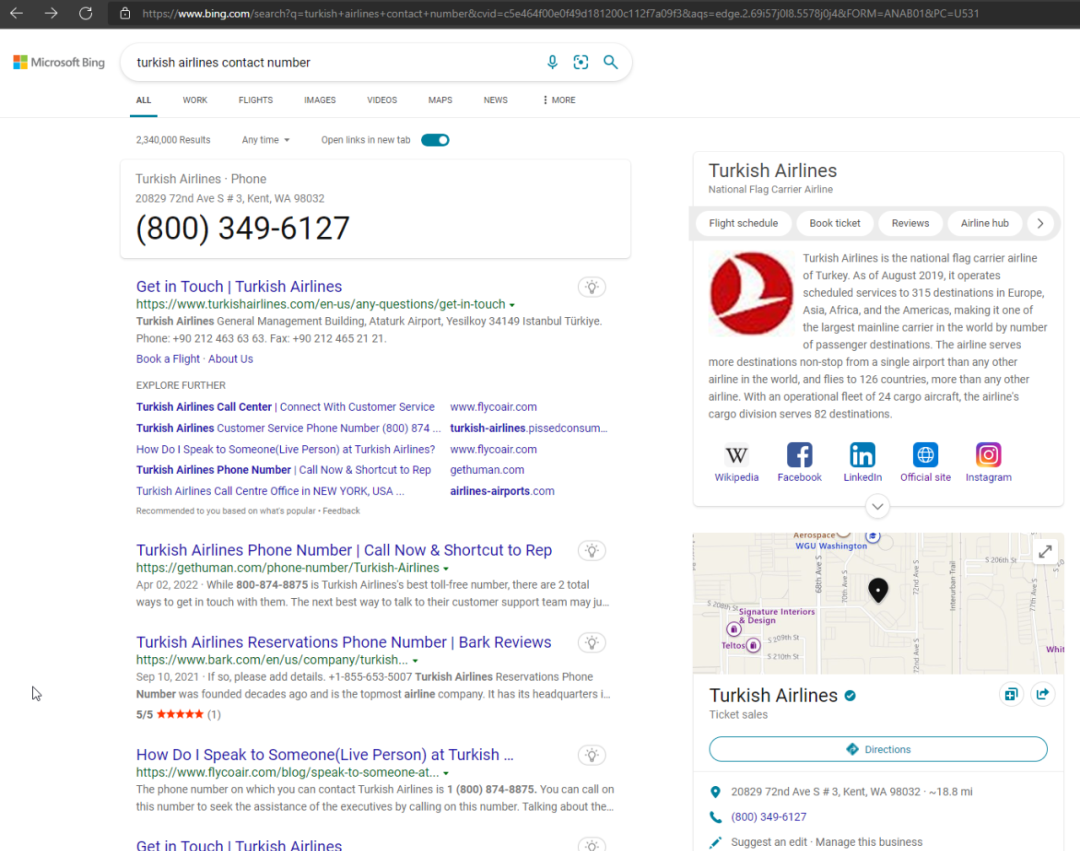Open How Do I Speak to Someone result
This screenshot has width=1080, height=851.
pos(324,755)
